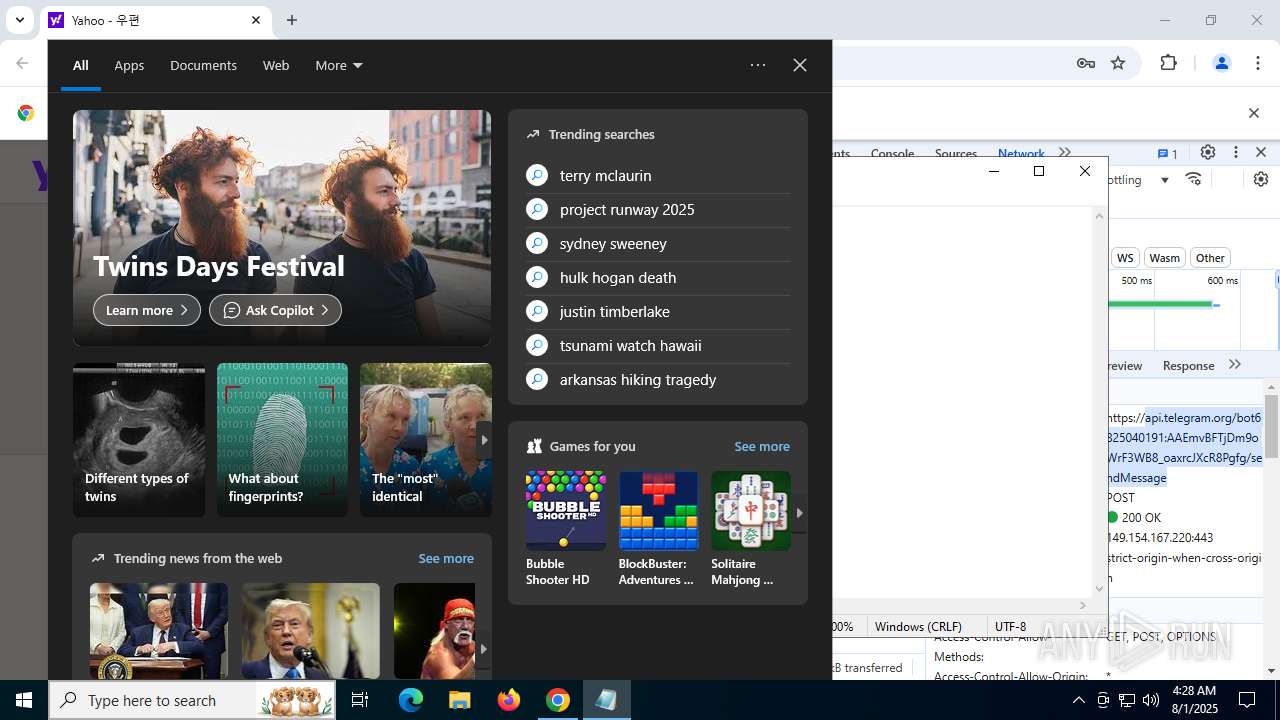Open Task View on taskbar
1280x720 pixels.
[x=361, y=700]
